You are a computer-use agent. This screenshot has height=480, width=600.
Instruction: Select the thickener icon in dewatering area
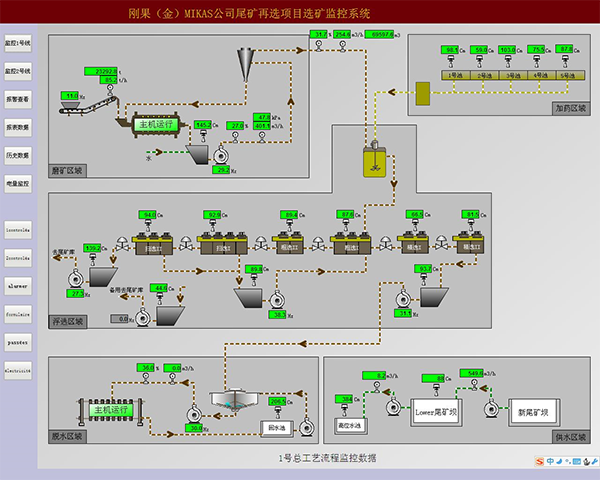[236, 401]
